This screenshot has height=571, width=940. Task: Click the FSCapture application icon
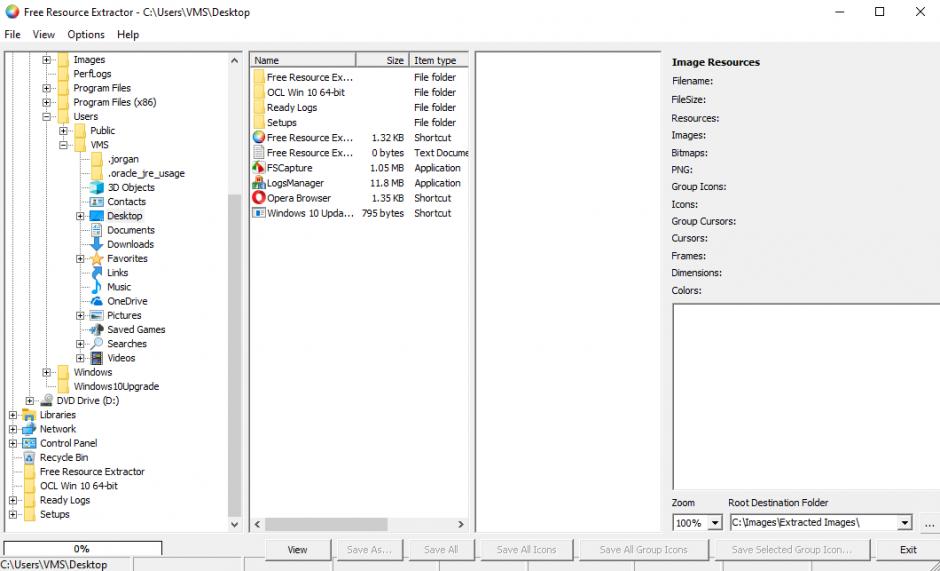pyautogui.click(x=258, y=168)
